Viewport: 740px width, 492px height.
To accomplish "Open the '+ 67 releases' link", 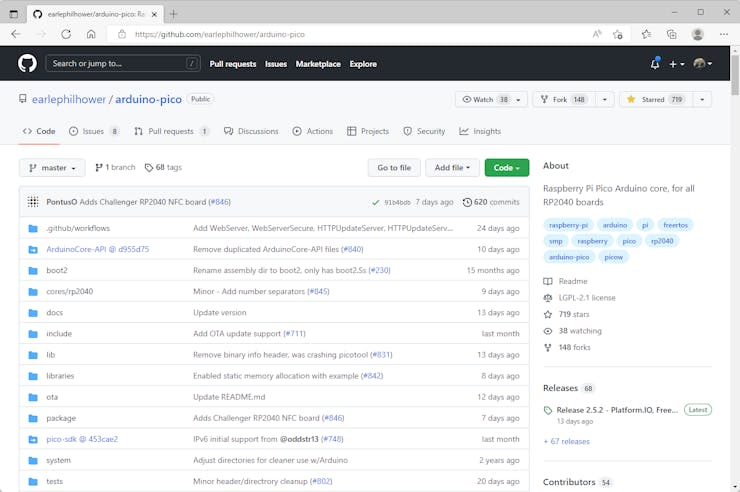I will click(566, 441).
